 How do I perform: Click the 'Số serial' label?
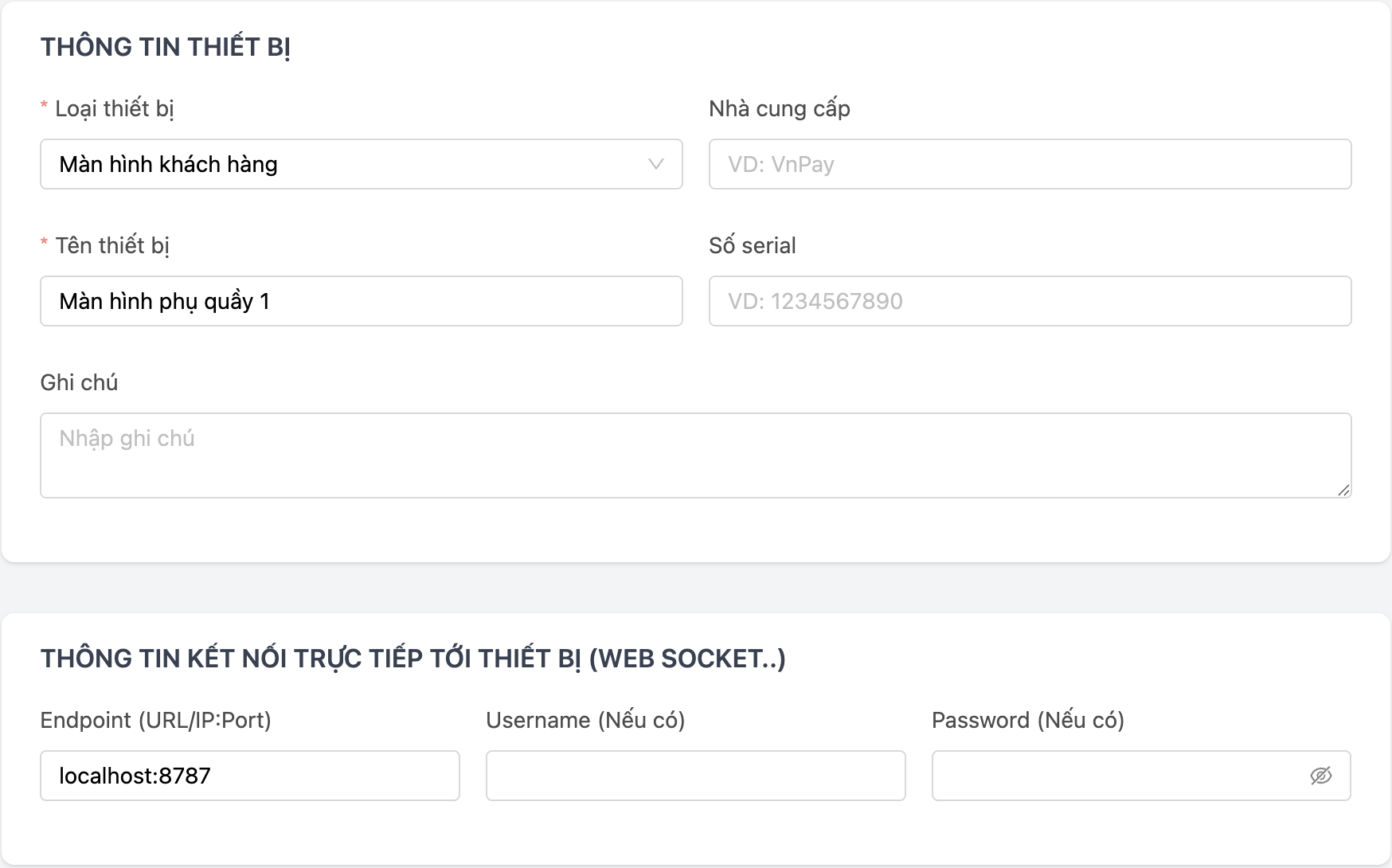[752, 245]
